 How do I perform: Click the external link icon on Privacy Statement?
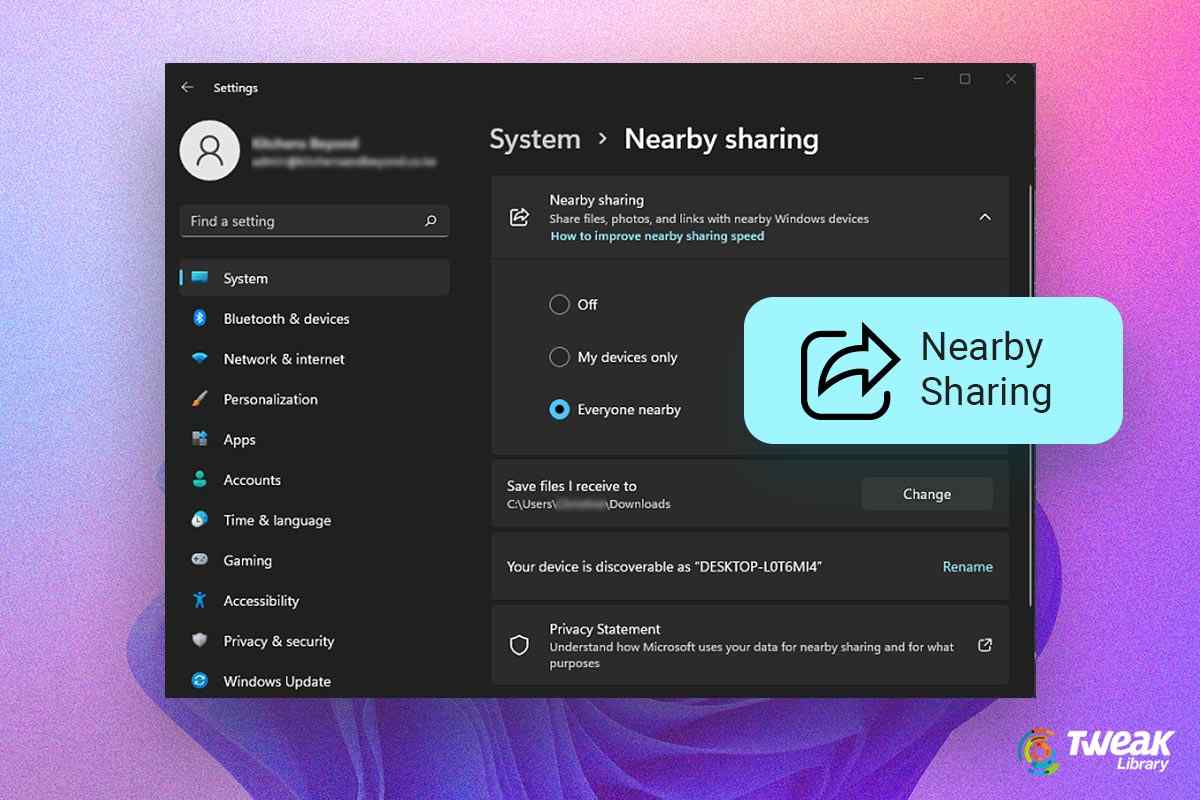click(984, 645)
